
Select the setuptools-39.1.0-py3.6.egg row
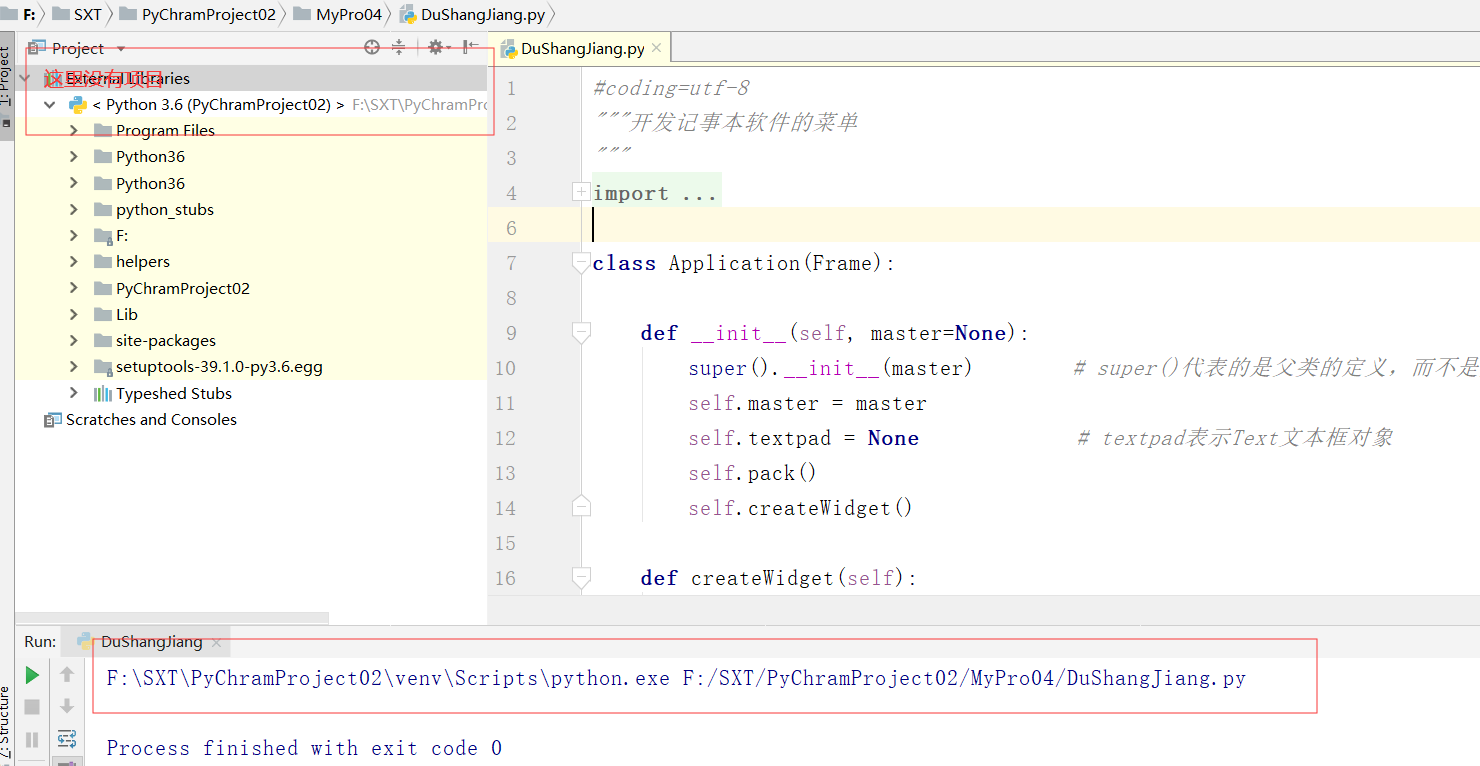point(251,366)
